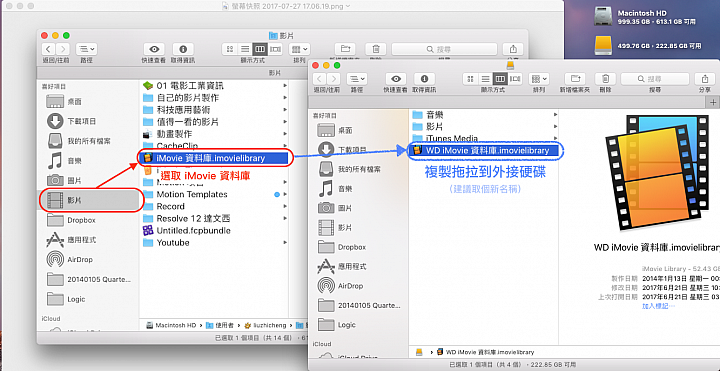Viewport: 720px width, 371px height.
Task: Select cover flow view in front window
Action: [x=516, y=79]
